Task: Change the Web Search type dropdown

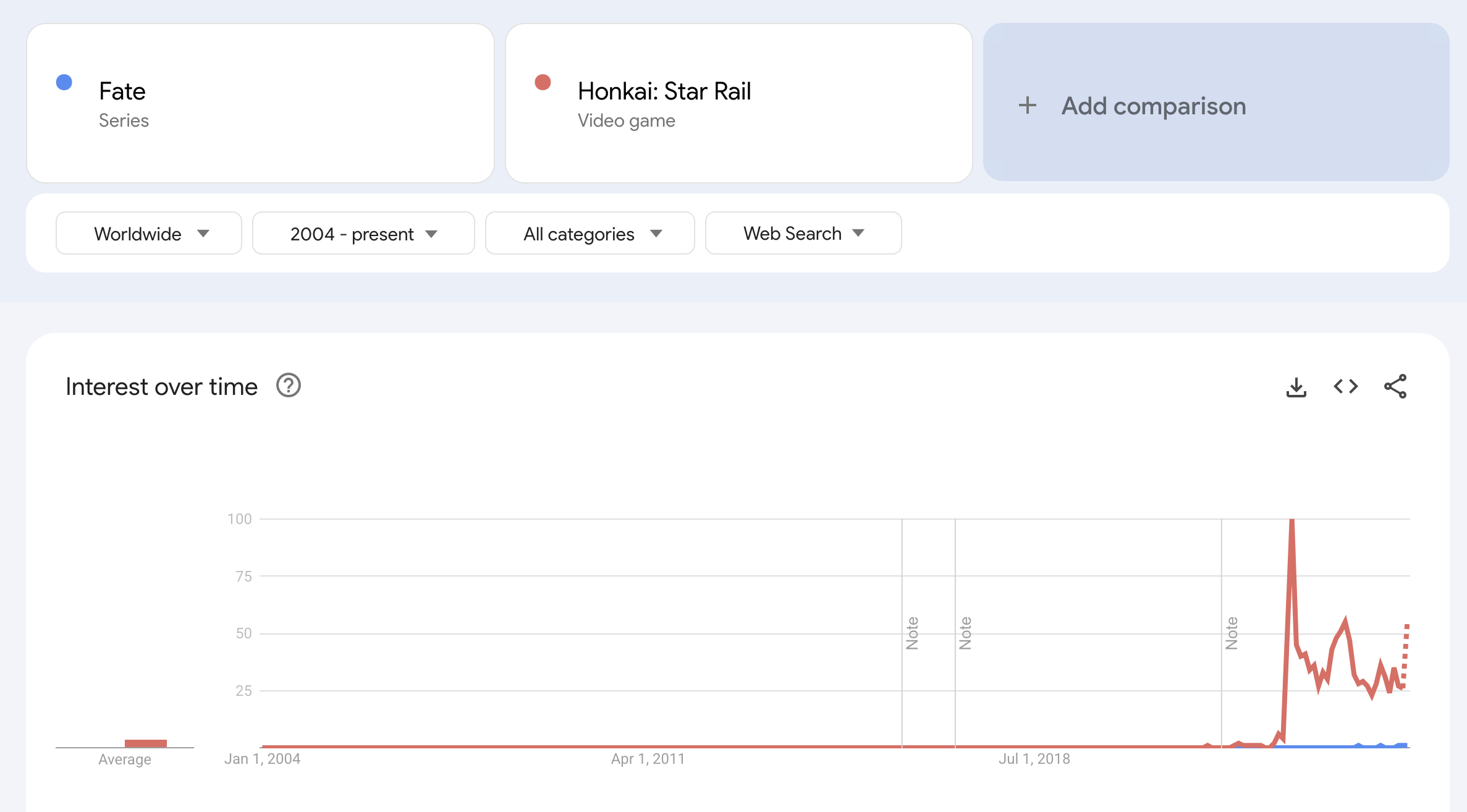Action: pos(803,234)
